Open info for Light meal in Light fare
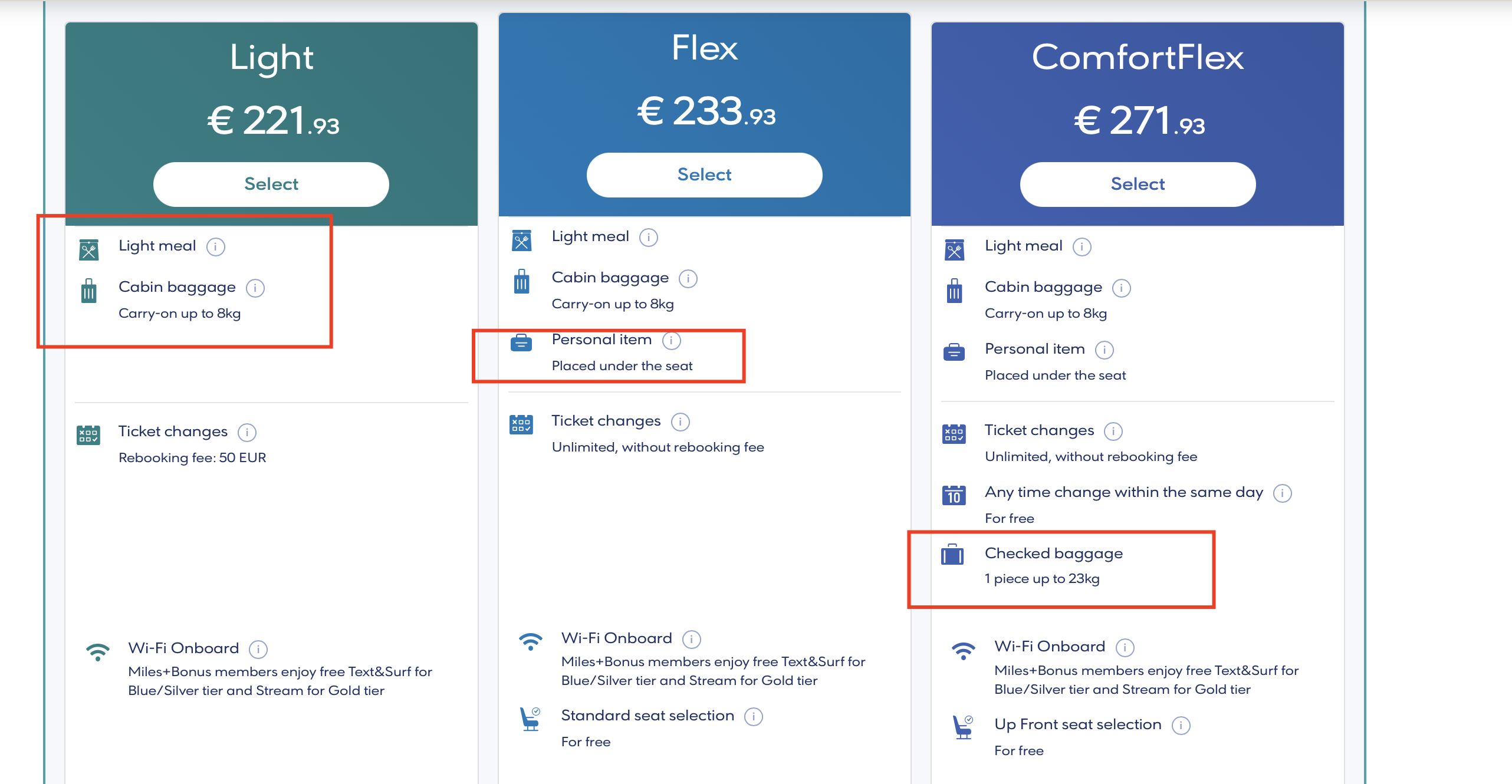 pos(216,246)
